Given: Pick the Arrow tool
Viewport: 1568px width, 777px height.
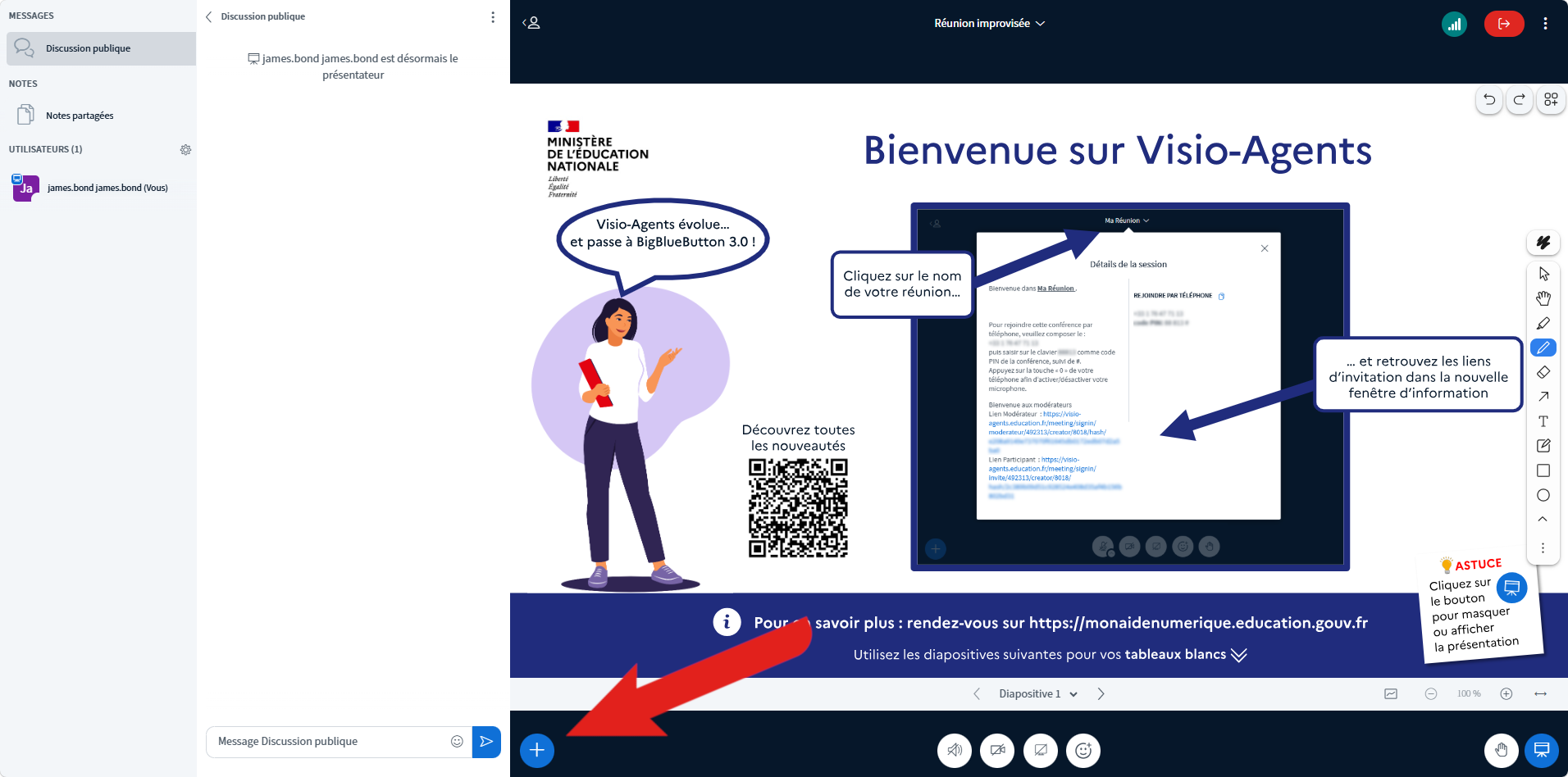Looking at the screenshot, I should pyautogui.click(x=1543, y=397).
